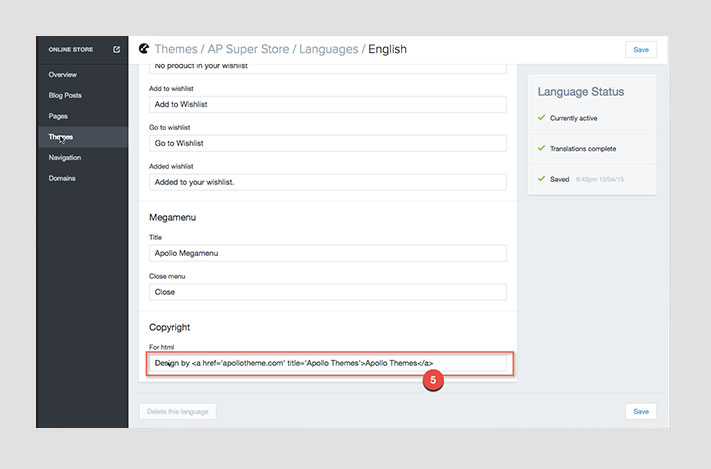This screenshot has width=711, height=469.
Task: Focus the Megamenu Title field
Action: (327, 253)
